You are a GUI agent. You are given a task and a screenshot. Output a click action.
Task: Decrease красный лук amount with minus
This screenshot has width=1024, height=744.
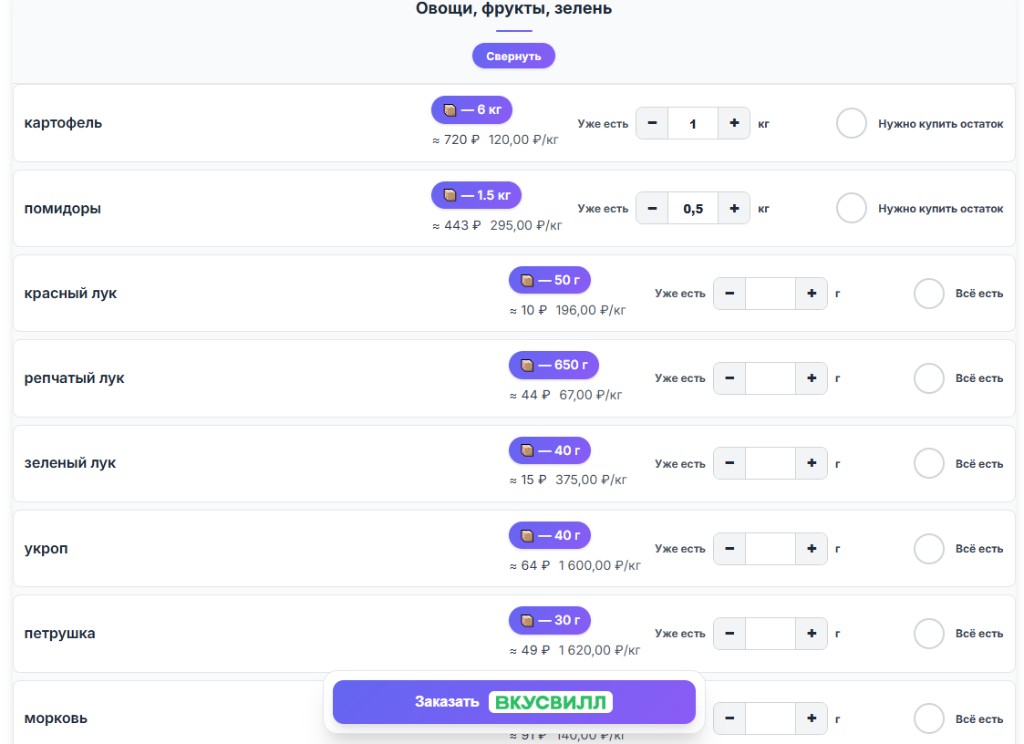tap(729, 293)
